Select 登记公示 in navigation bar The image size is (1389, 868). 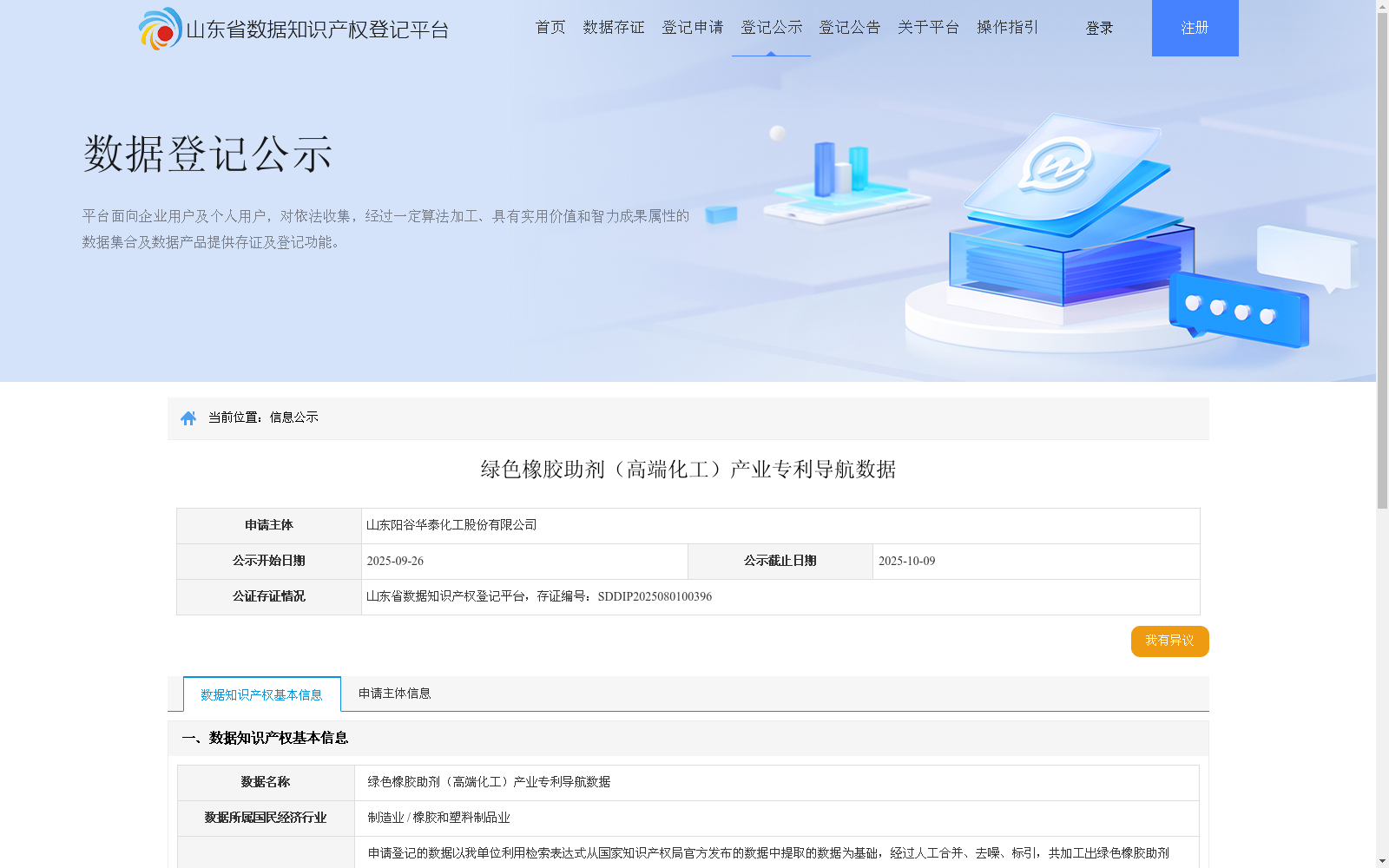click(x=772, y=28)
